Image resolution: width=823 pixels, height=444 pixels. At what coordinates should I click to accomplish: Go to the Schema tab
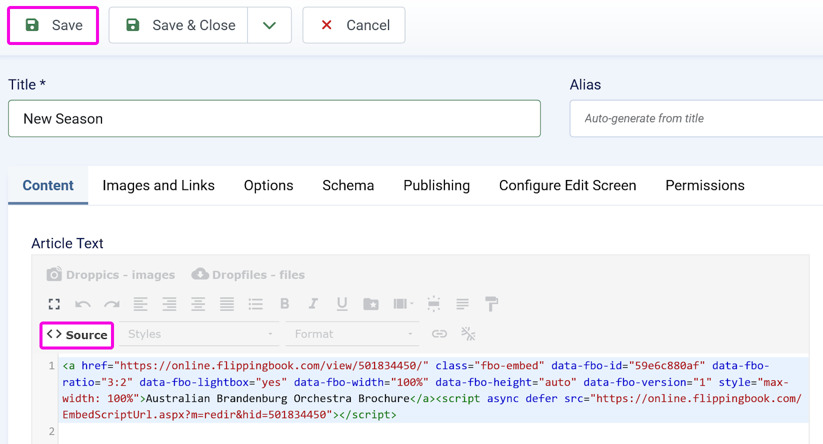click(x=348, y=185)
